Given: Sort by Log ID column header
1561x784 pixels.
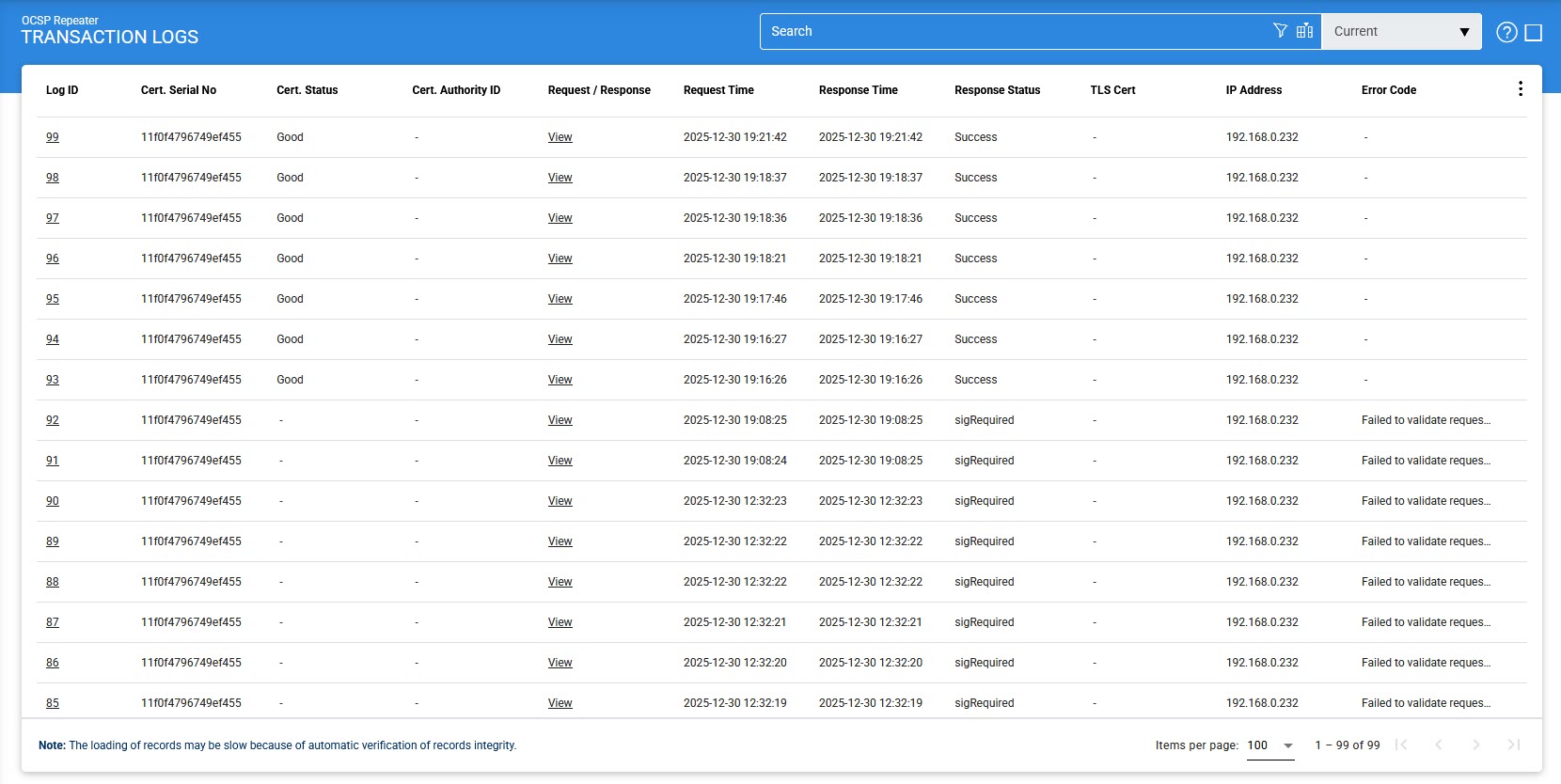Looking at the screenshot, I should (62, 90).
